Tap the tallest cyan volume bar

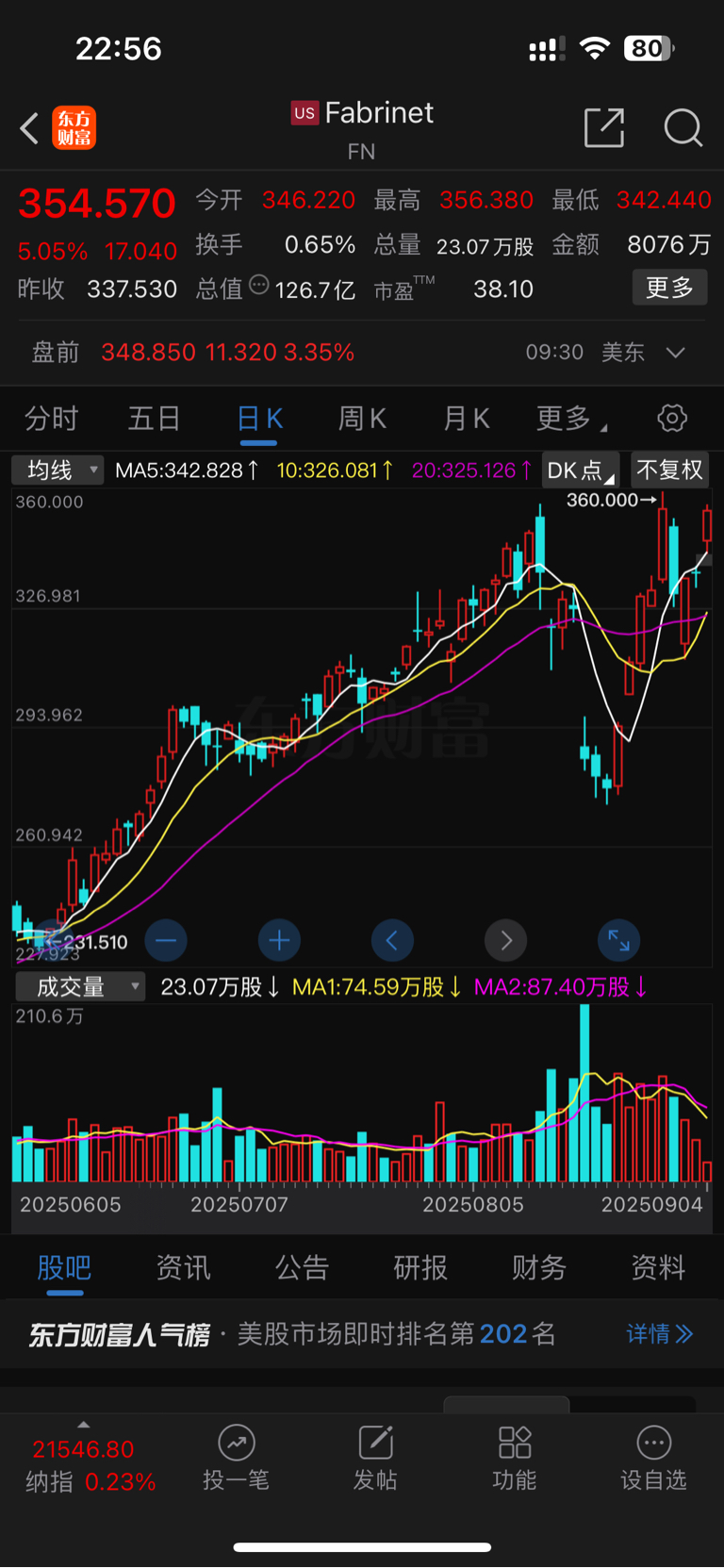pyautogui.click(x=584, y=1094)
